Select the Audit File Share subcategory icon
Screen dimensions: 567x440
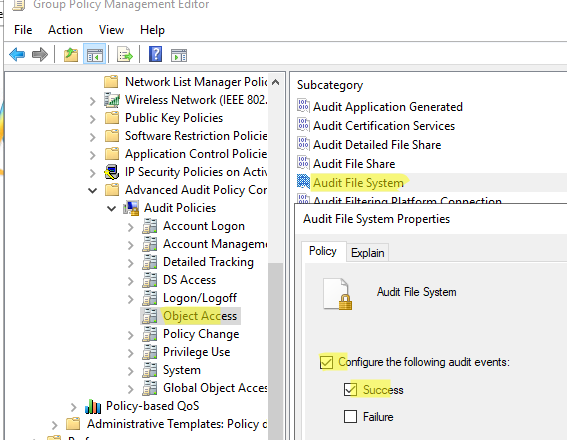pyautogui.click(x=303, y=163)
